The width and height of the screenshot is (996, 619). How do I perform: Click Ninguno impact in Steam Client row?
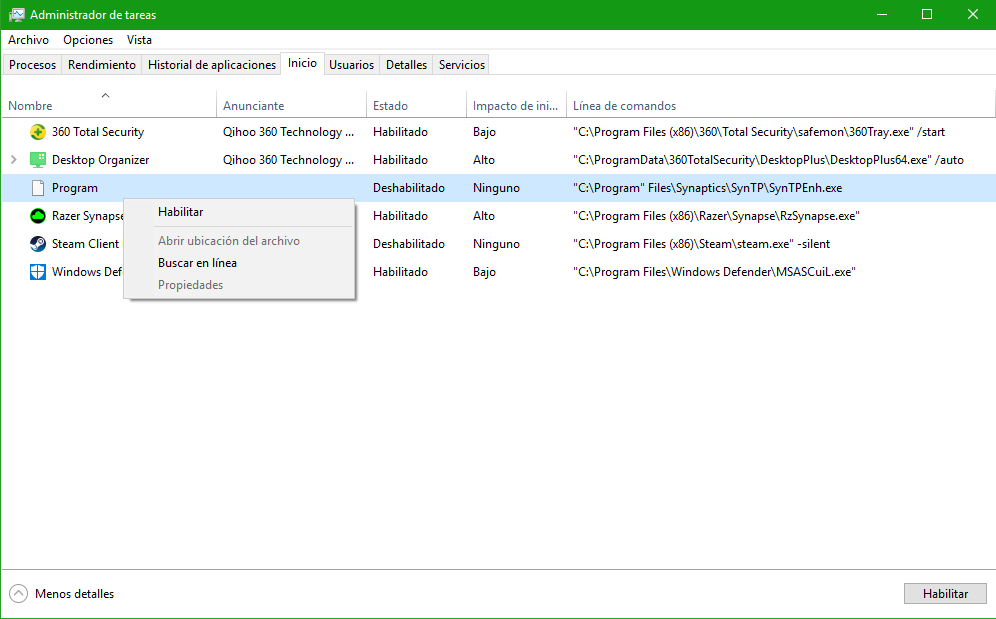click(496, 244)
